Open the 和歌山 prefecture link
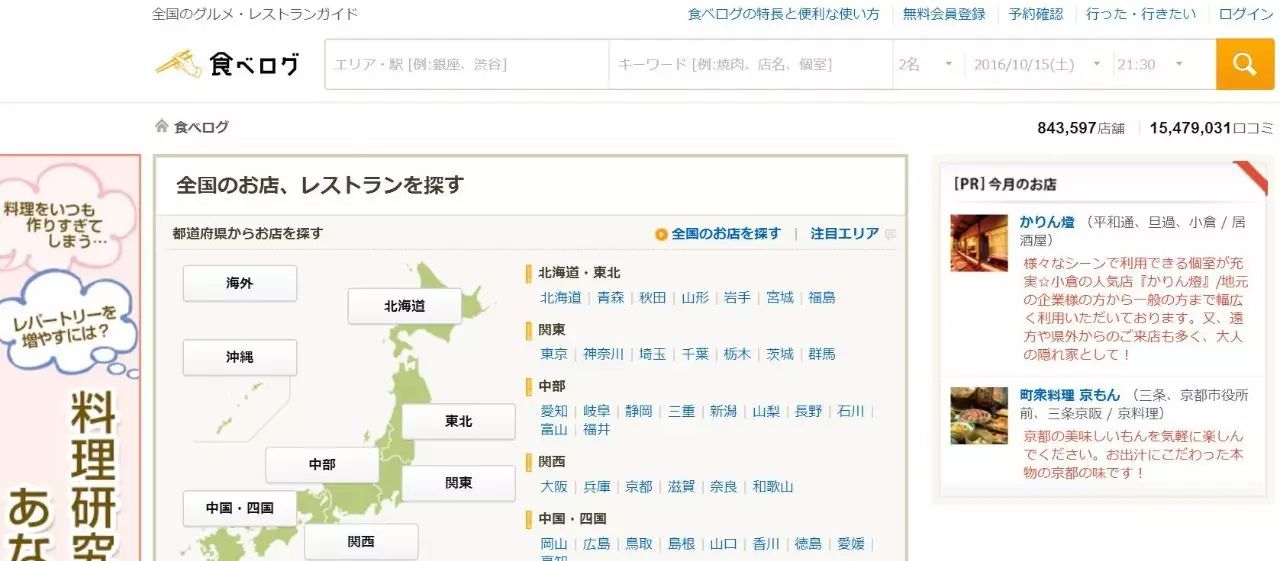Image resolution: width=1280 pixels, height=561 pixels. pyautogui.click(x=773, y=487)
